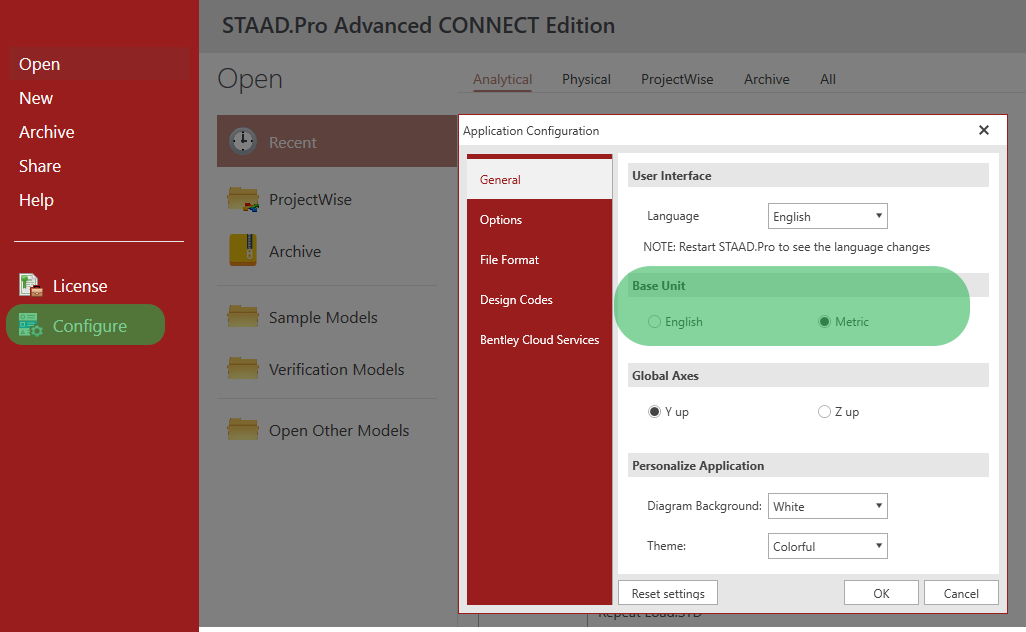Open the Design Codes settings section
1026x632 pixels.
[516, 300]
